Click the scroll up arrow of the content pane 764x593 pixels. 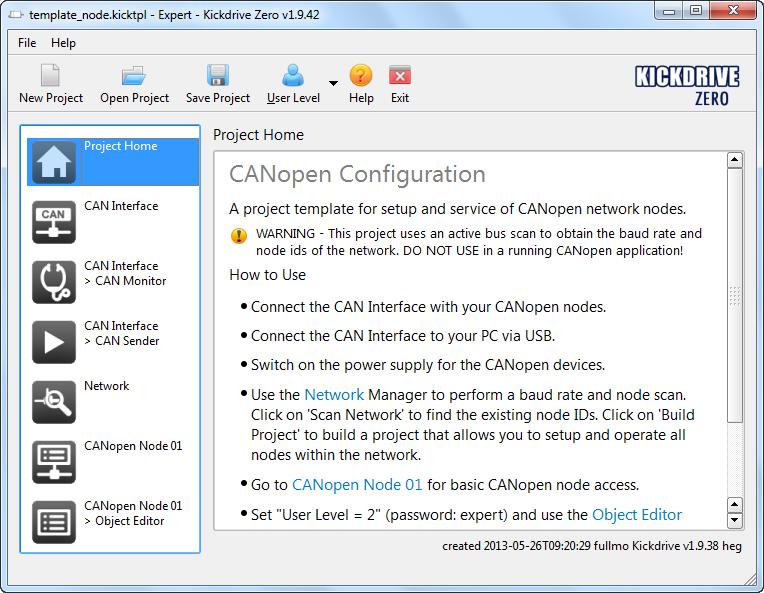tap(735, 160)
